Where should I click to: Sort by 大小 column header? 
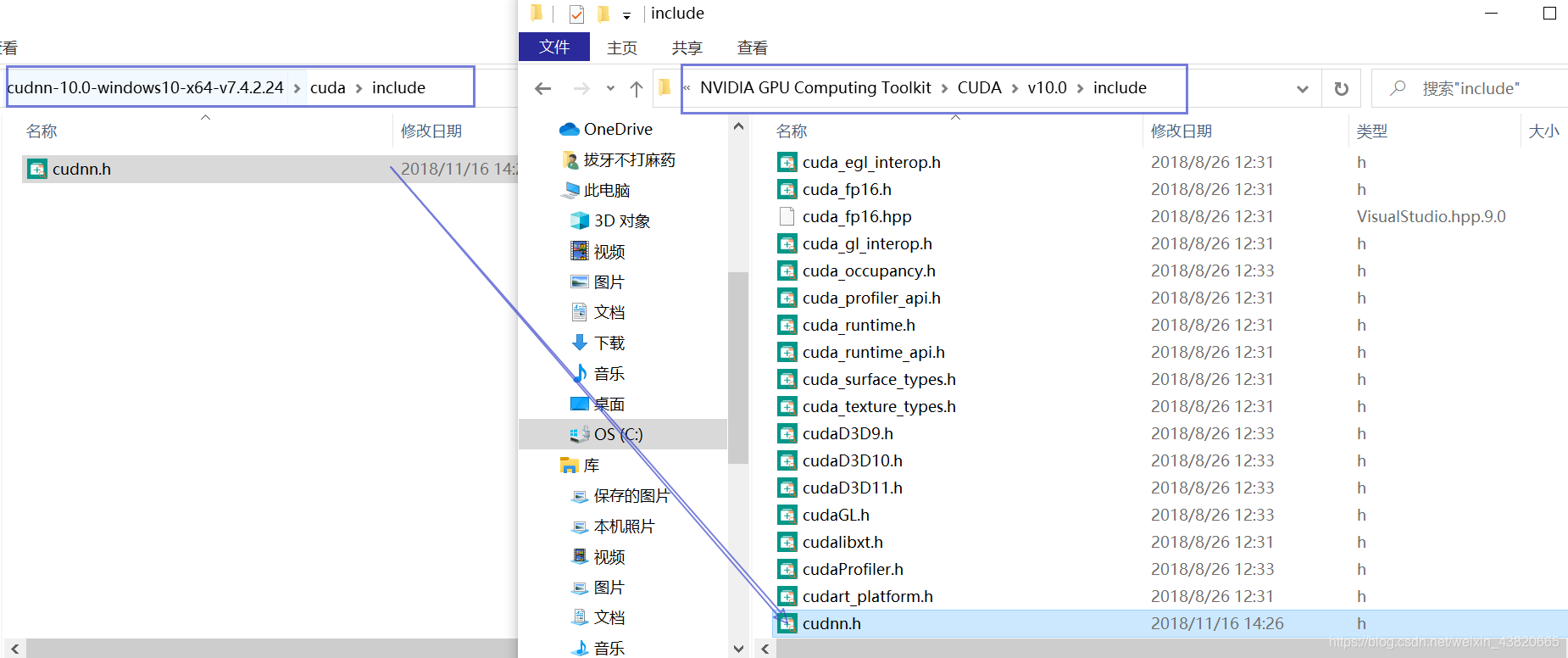(1543, 131)
